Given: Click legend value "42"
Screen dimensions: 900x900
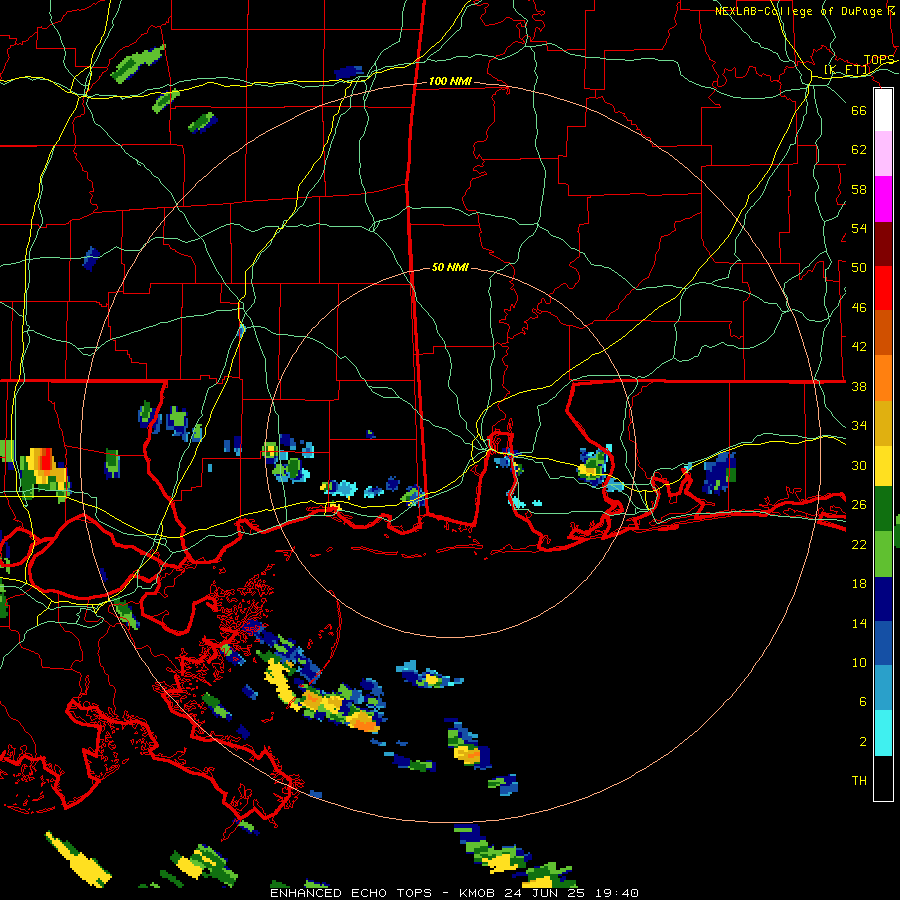Looking at the screenshot, I should click(859, 347).
